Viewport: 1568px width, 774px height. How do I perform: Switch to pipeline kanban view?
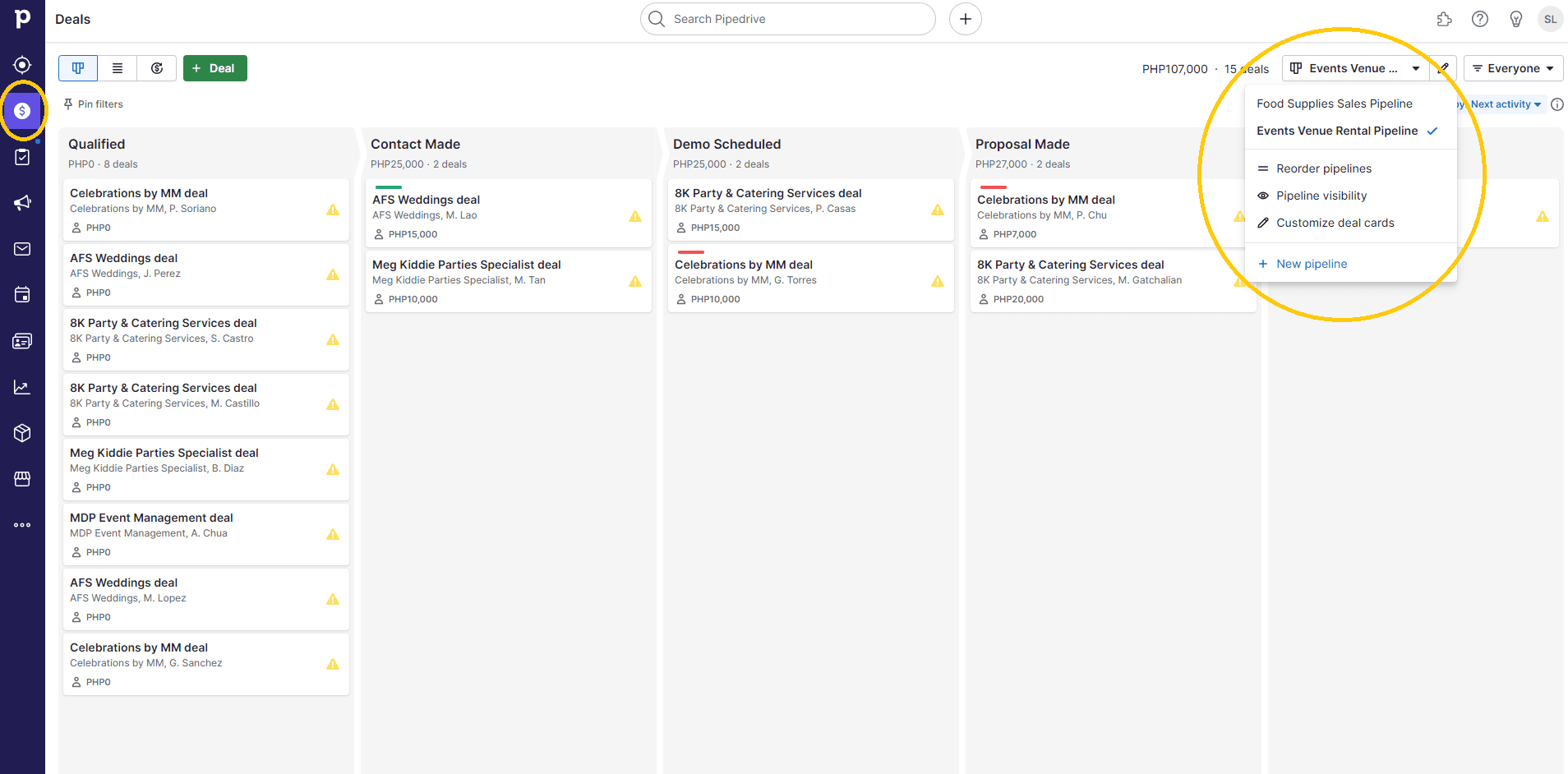point(78,68)
